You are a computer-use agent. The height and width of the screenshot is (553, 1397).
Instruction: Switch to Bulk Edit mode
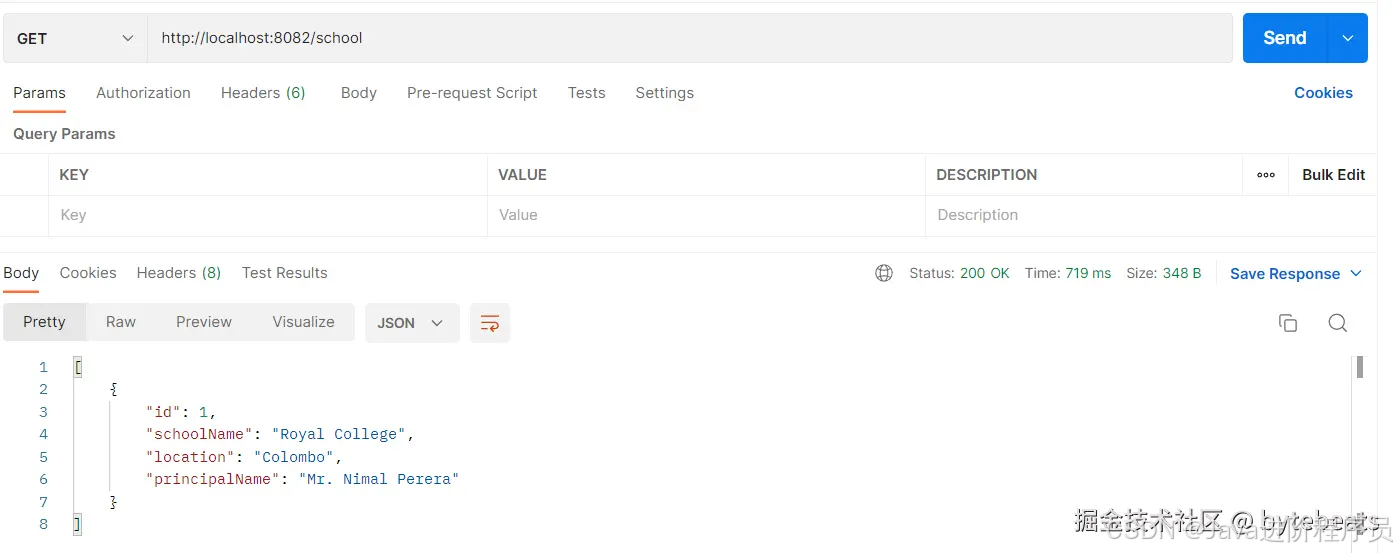click(x=1333, y=175)
